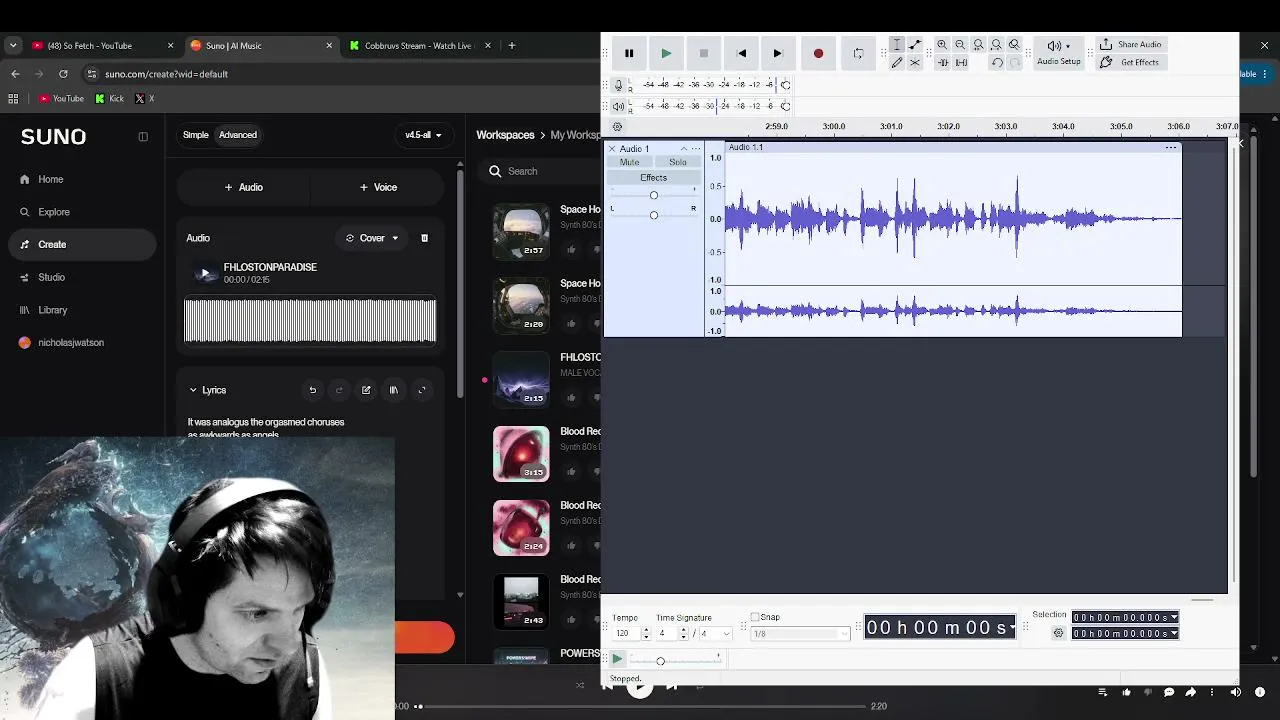Adjust the Audio 1 gain slider

point(654,195)
